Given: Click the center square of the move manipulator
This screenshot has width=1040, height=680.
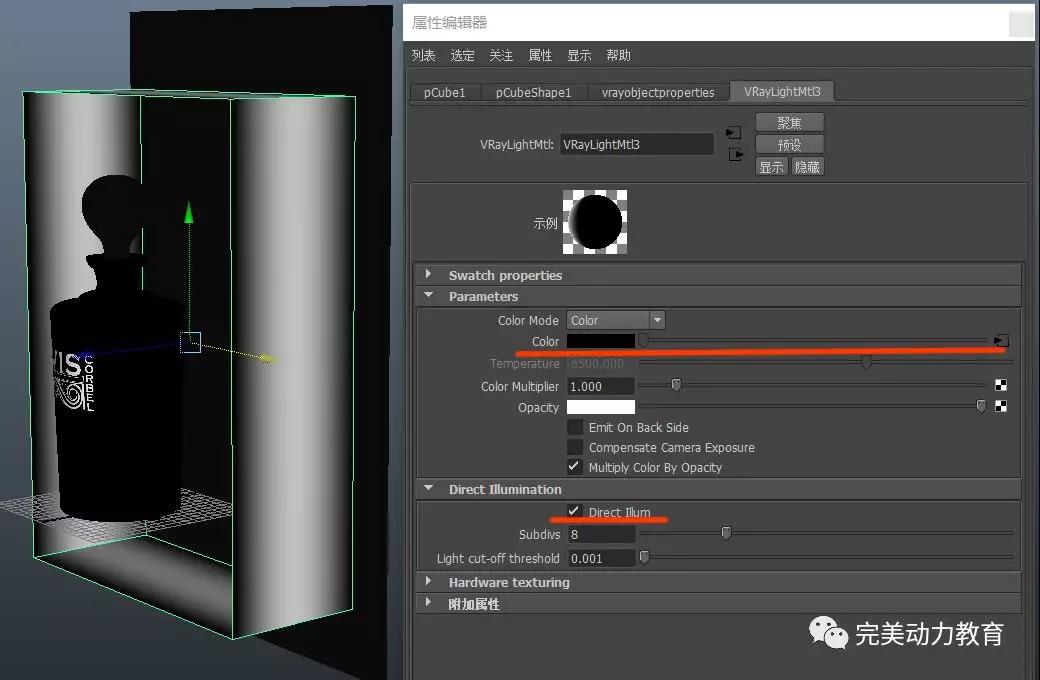Looking at the screenshot, I should point(190,343).
